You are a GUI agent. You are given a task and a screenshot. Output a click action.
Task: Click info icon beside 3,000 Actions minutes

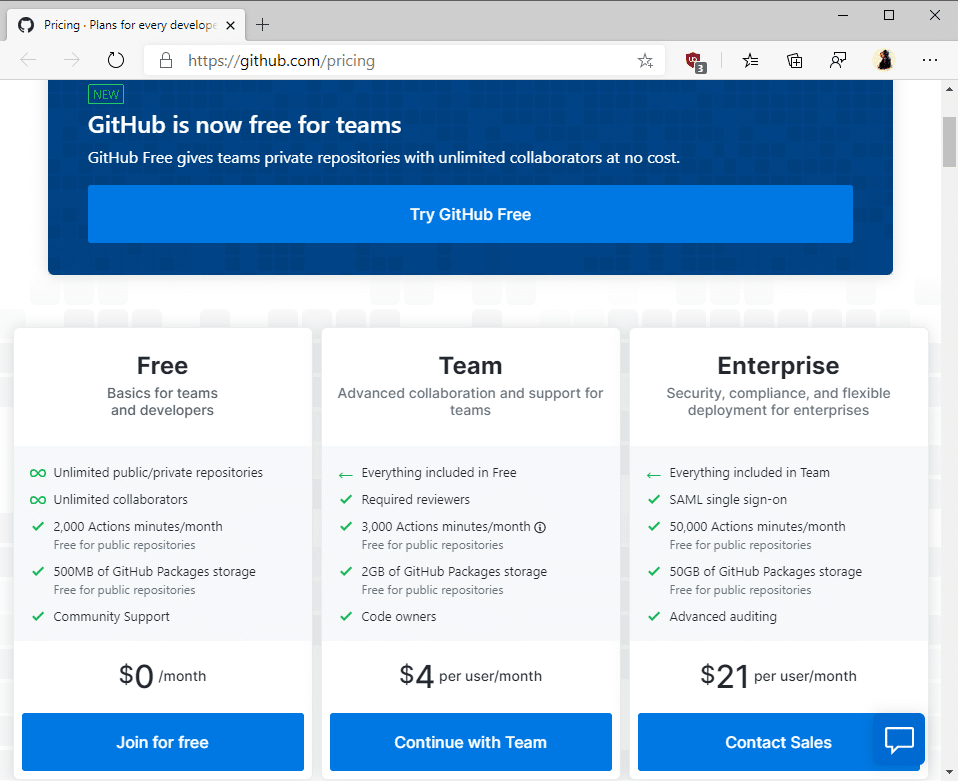point(540,527)
